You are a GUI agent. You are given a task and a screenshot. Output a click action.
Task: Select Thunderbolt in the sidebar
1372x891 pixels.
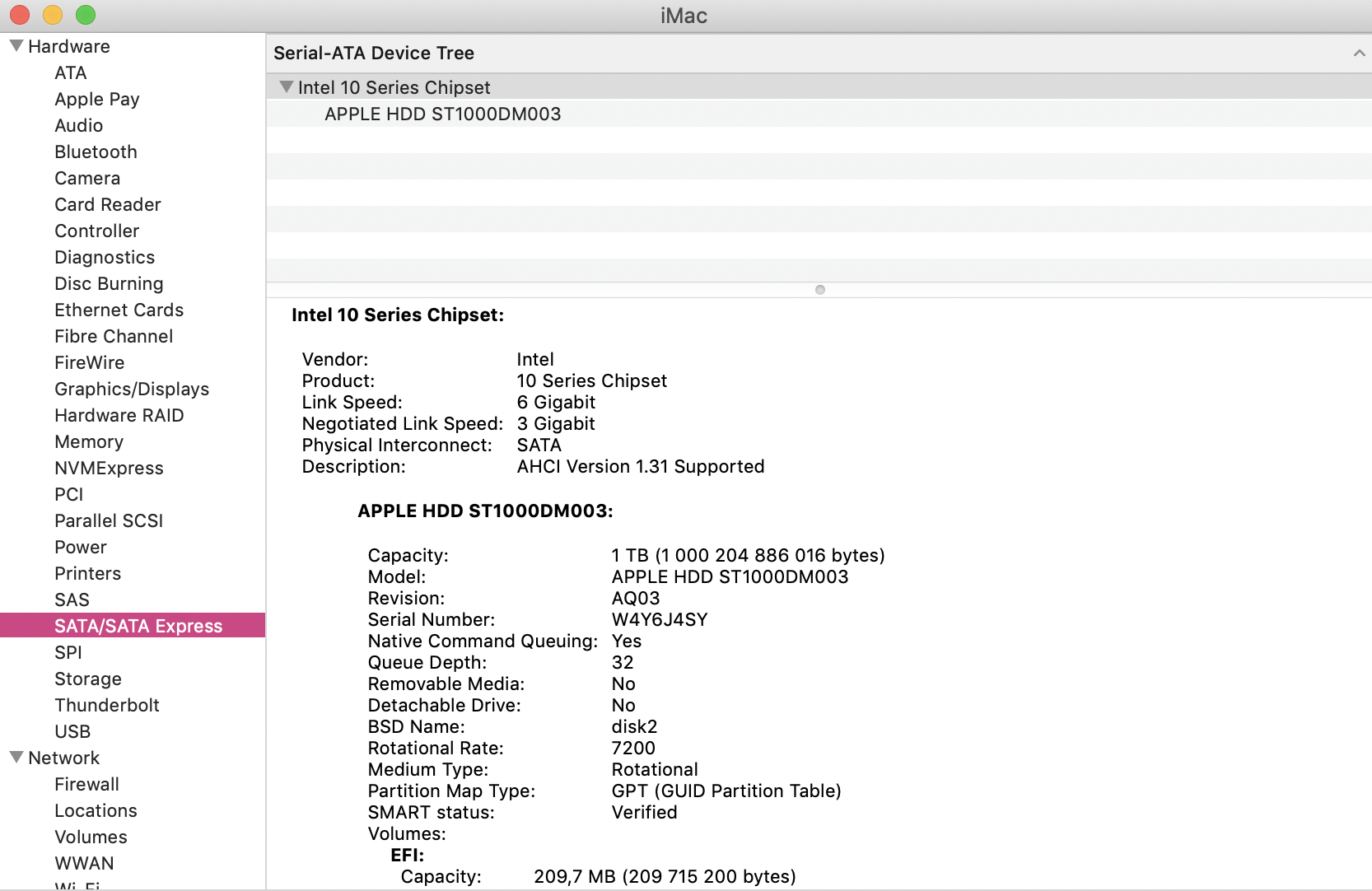[x=107, y=705]
